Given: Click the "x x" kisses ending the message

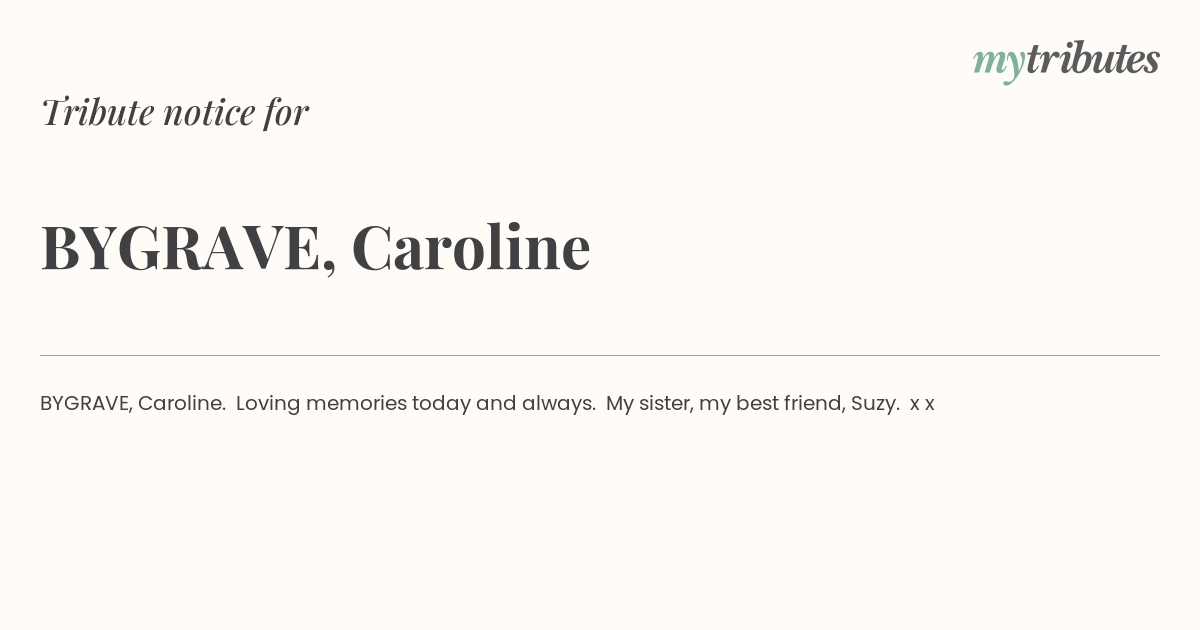Looking at the screenshot, I should [x=922, y=405].
